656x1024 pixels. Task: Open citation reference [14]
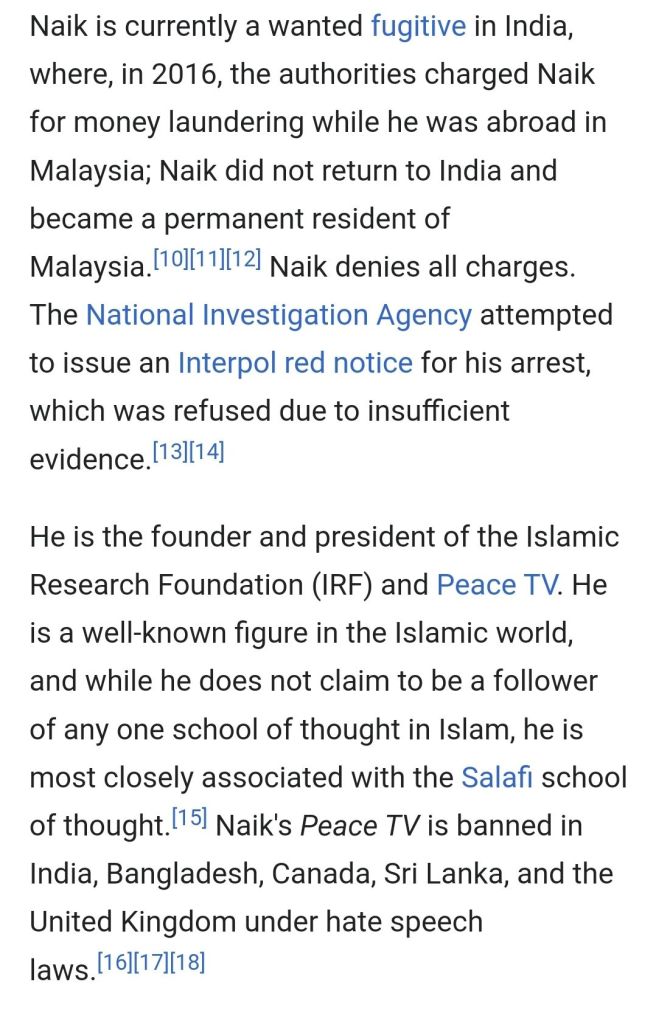207,451
